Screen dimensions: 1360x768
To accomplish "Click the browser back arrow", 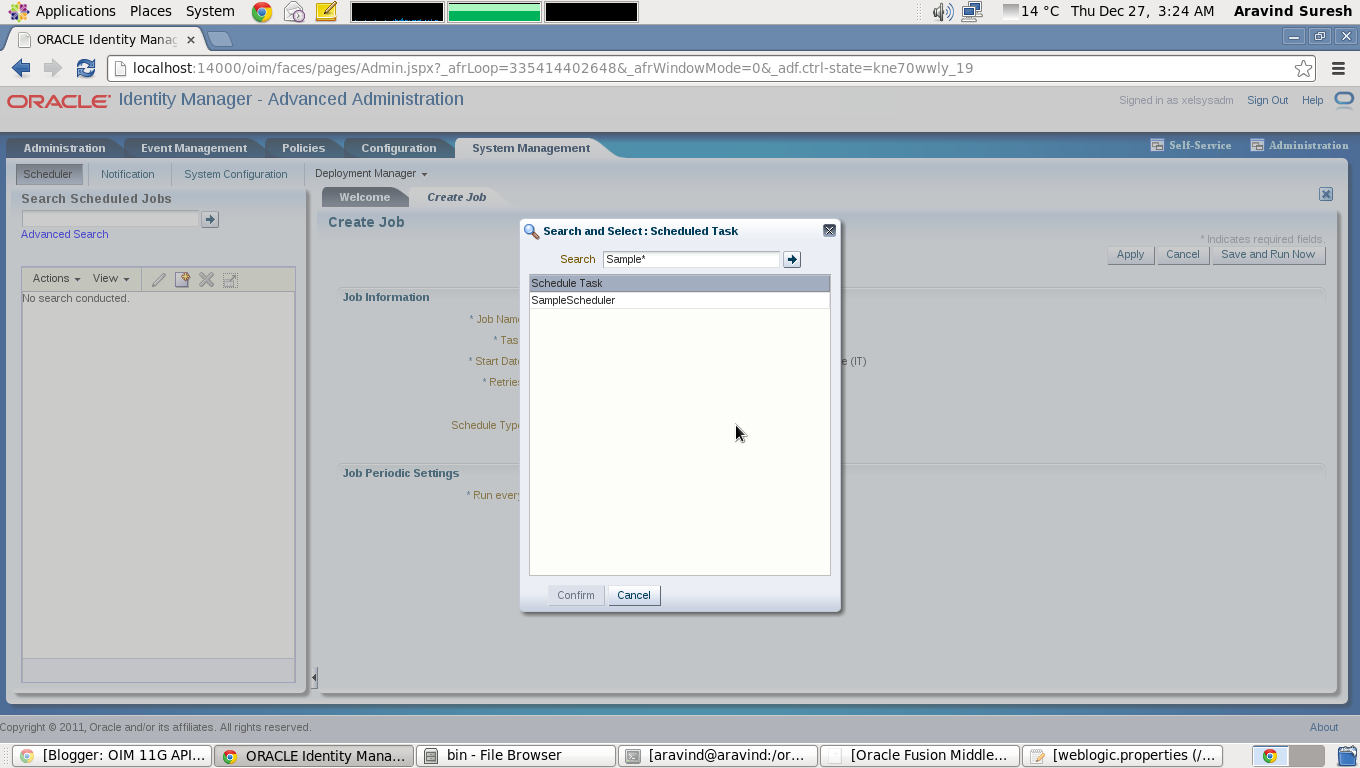I will (21, 68).
